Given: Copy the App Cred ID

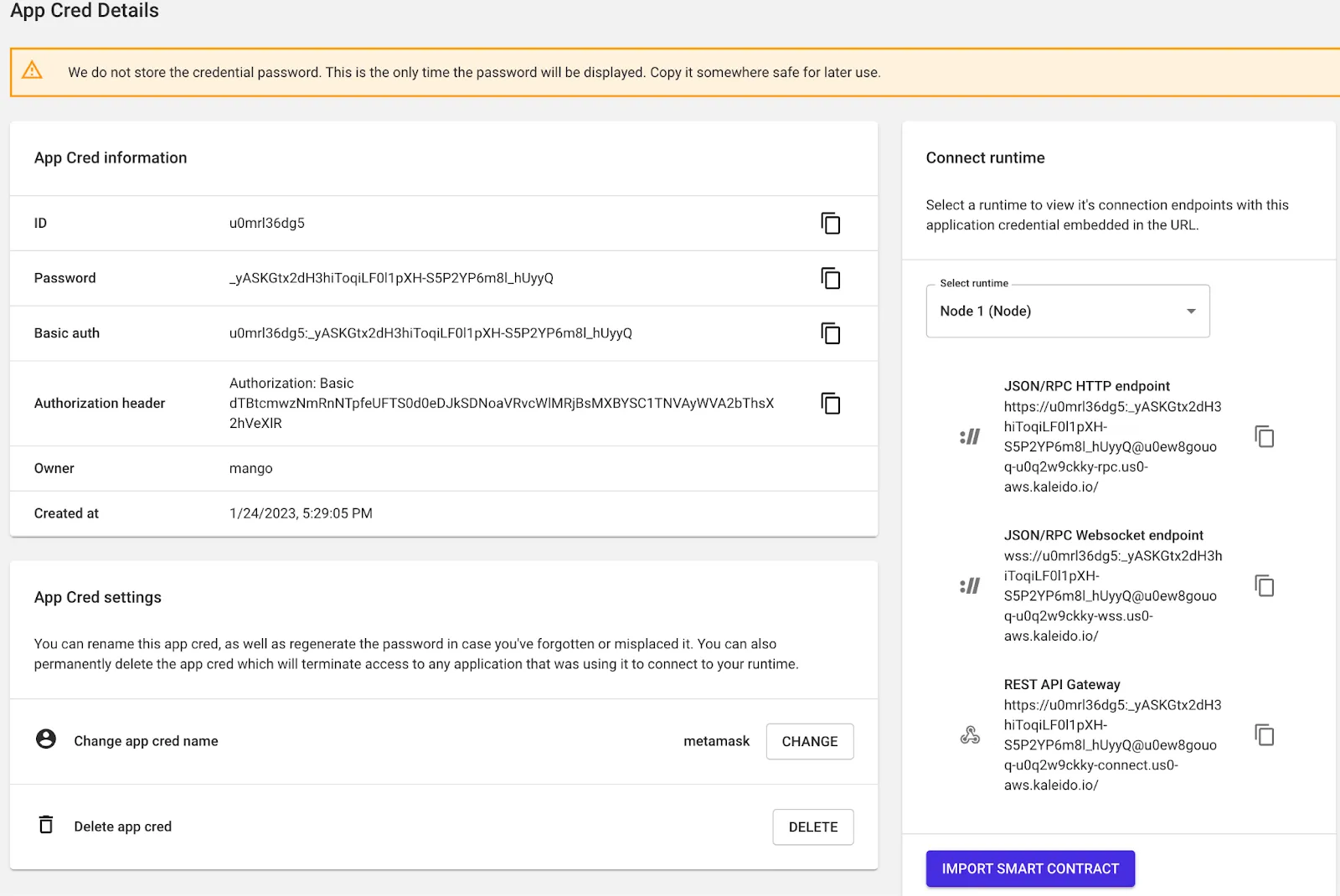Looking at the screenshot, I should 830,224.
